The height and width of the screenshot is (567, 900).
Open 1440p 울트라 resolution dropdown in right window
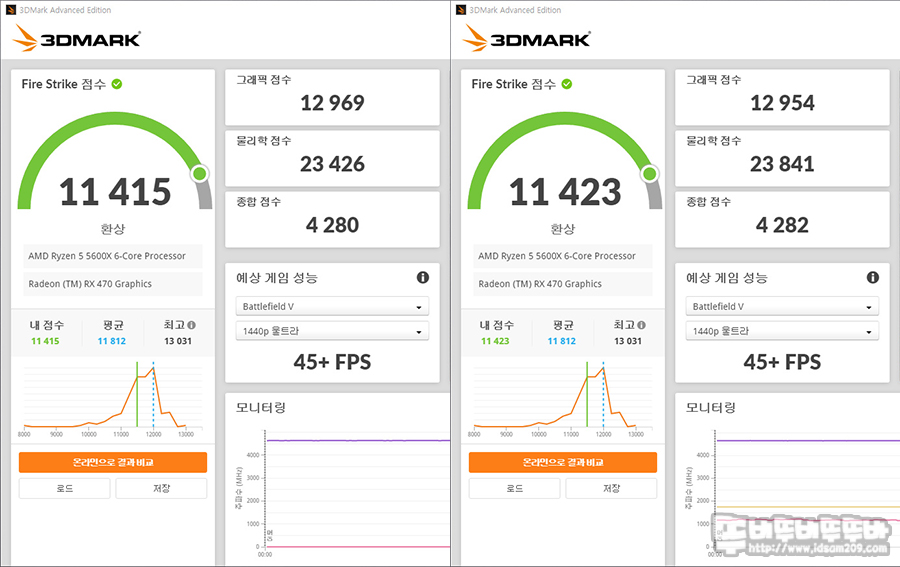(782, 331)
